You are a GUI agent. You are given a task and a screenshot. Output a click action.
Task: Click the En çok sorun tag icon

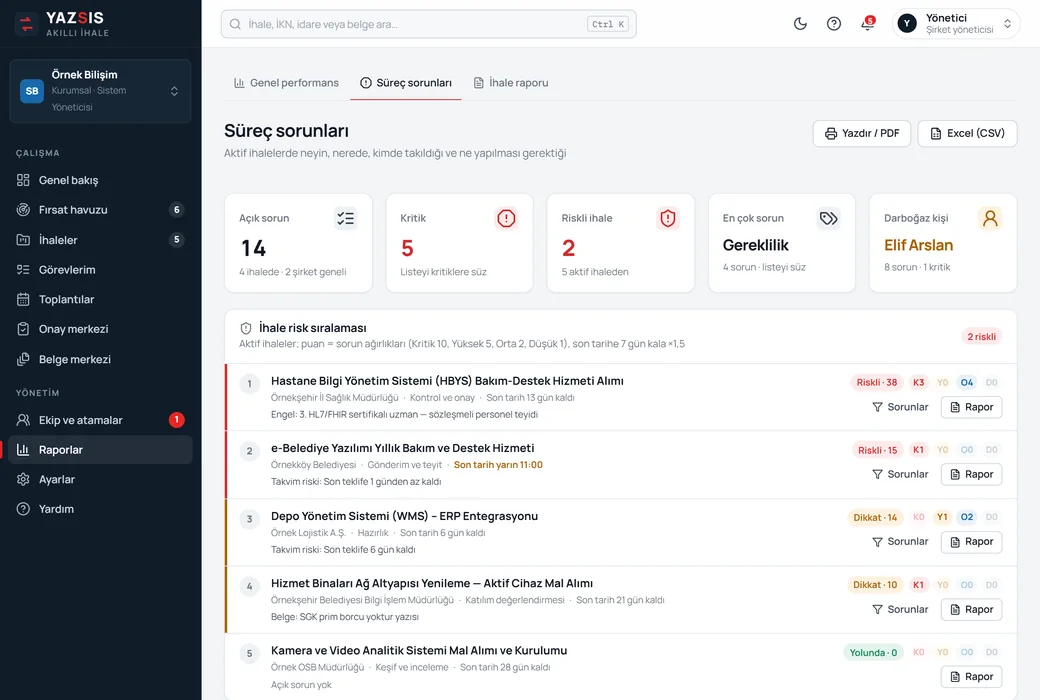(x=829, y=218)
